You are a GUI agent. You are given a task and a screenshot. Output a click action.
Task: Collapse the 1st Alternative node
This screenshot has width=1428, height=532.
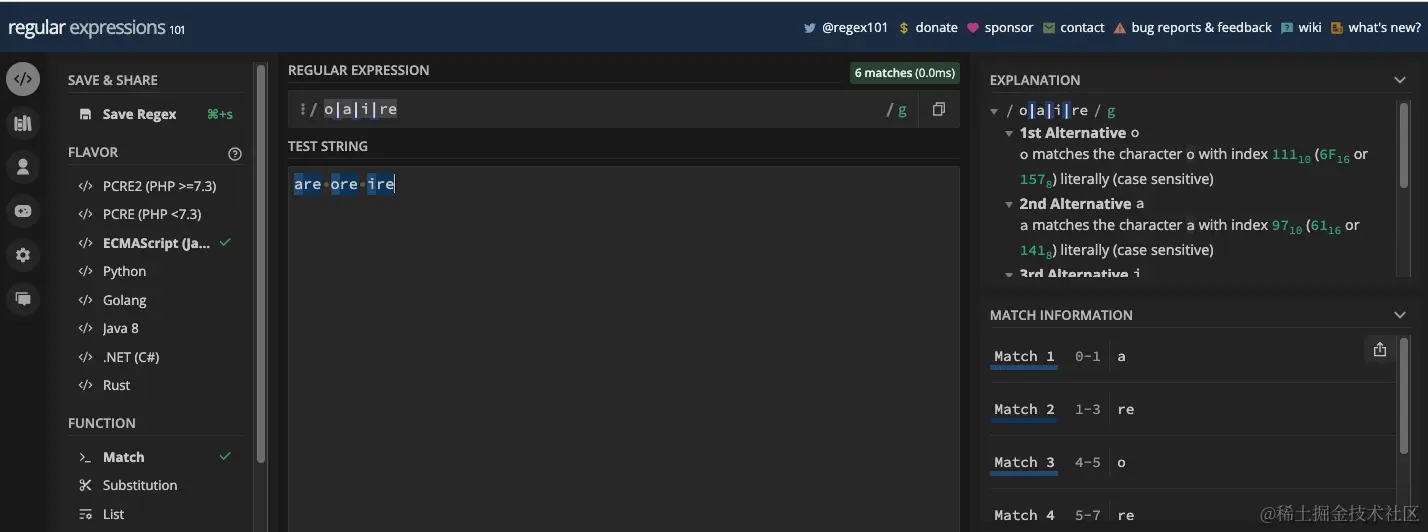(1009, 133)
